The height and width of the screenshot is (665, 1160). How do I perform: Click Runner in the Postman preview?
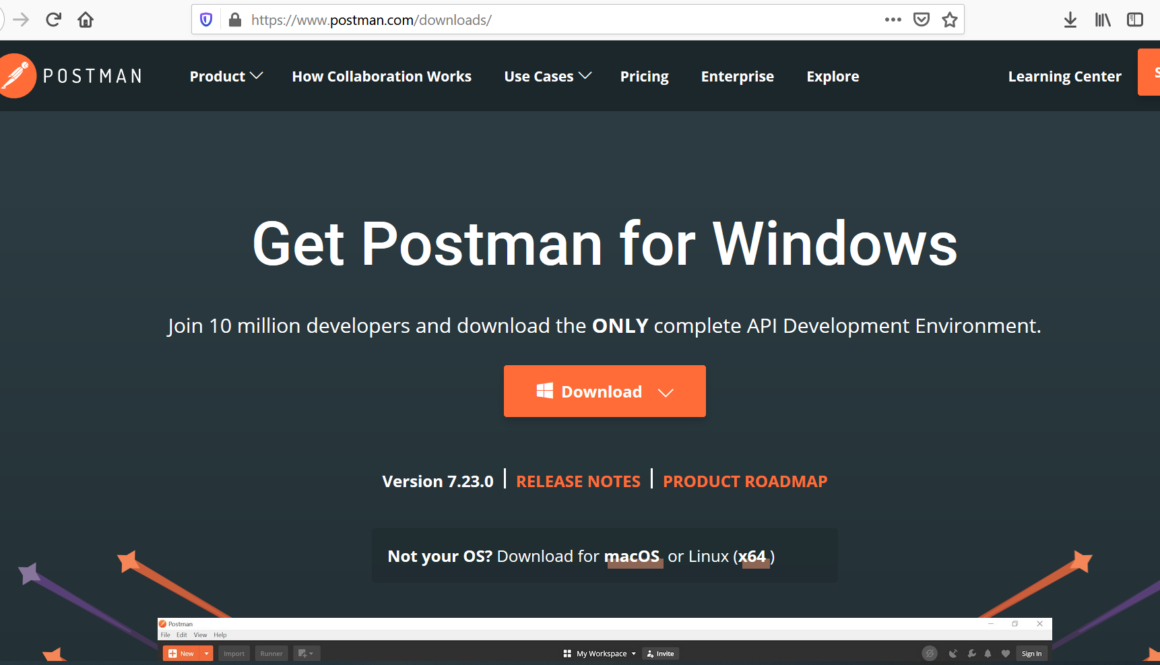(272, 653)
